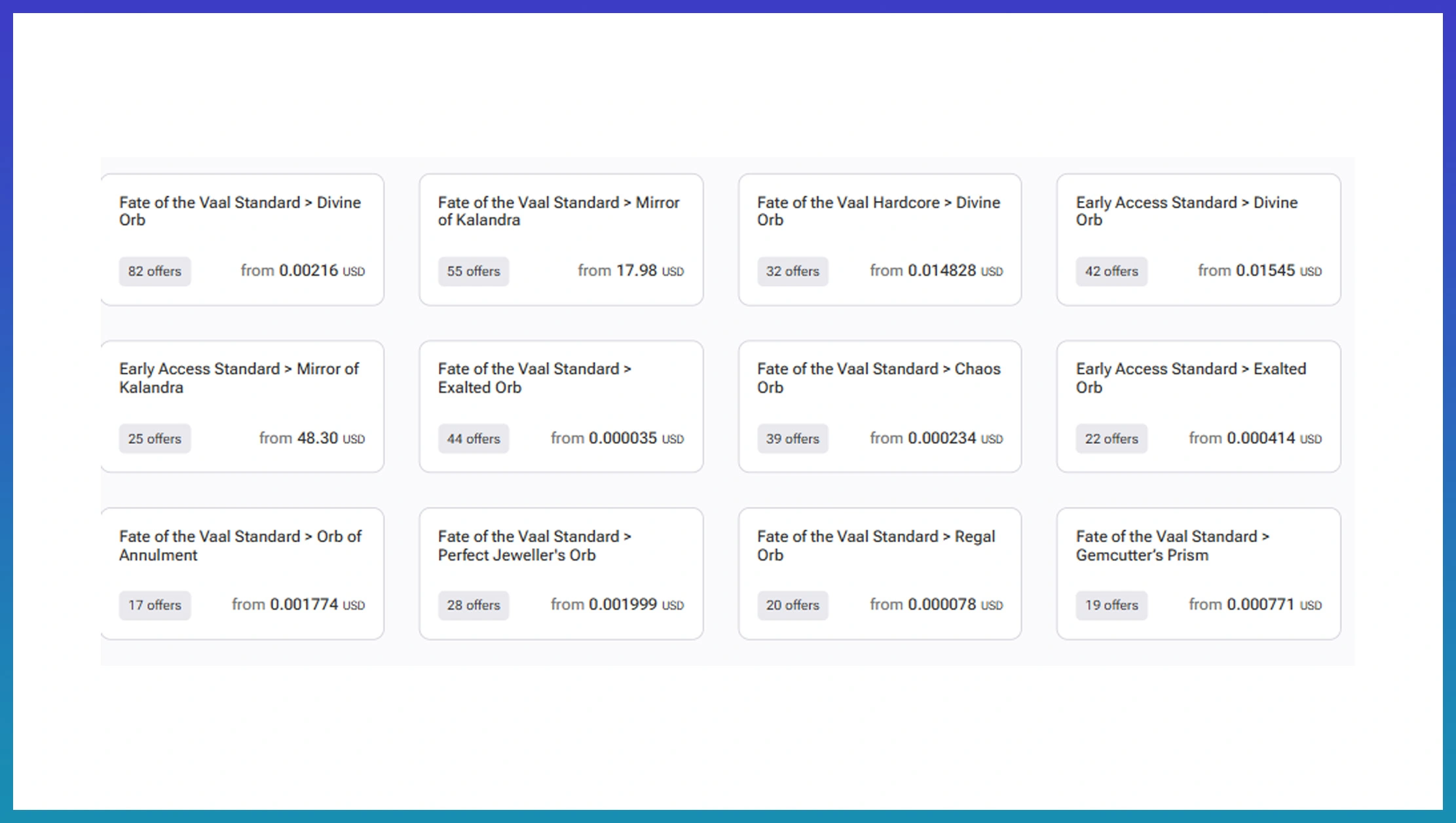Viewport: 1456px width, 823px height.
Task: Open Fate of the Vaal Standard Divine Orb card
Action: coord(240,211)
